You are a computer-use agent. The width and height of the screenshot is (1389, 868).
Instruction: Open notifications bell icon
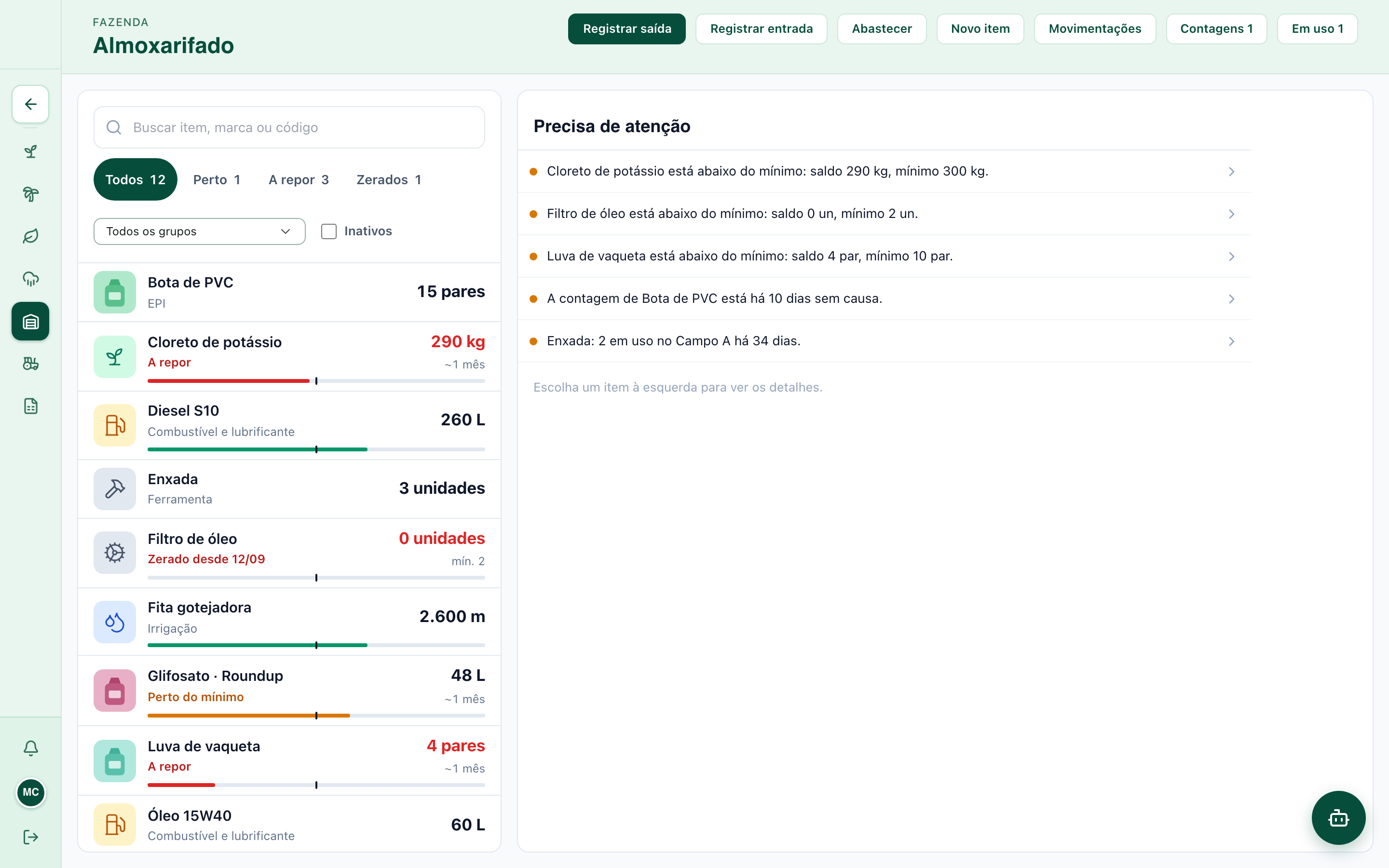coord(30,748)
